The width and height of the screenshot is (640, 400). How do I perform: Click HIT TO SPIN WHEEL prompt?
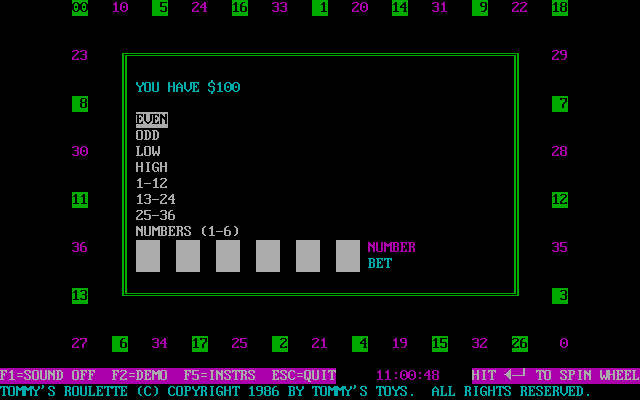[556, 375]
